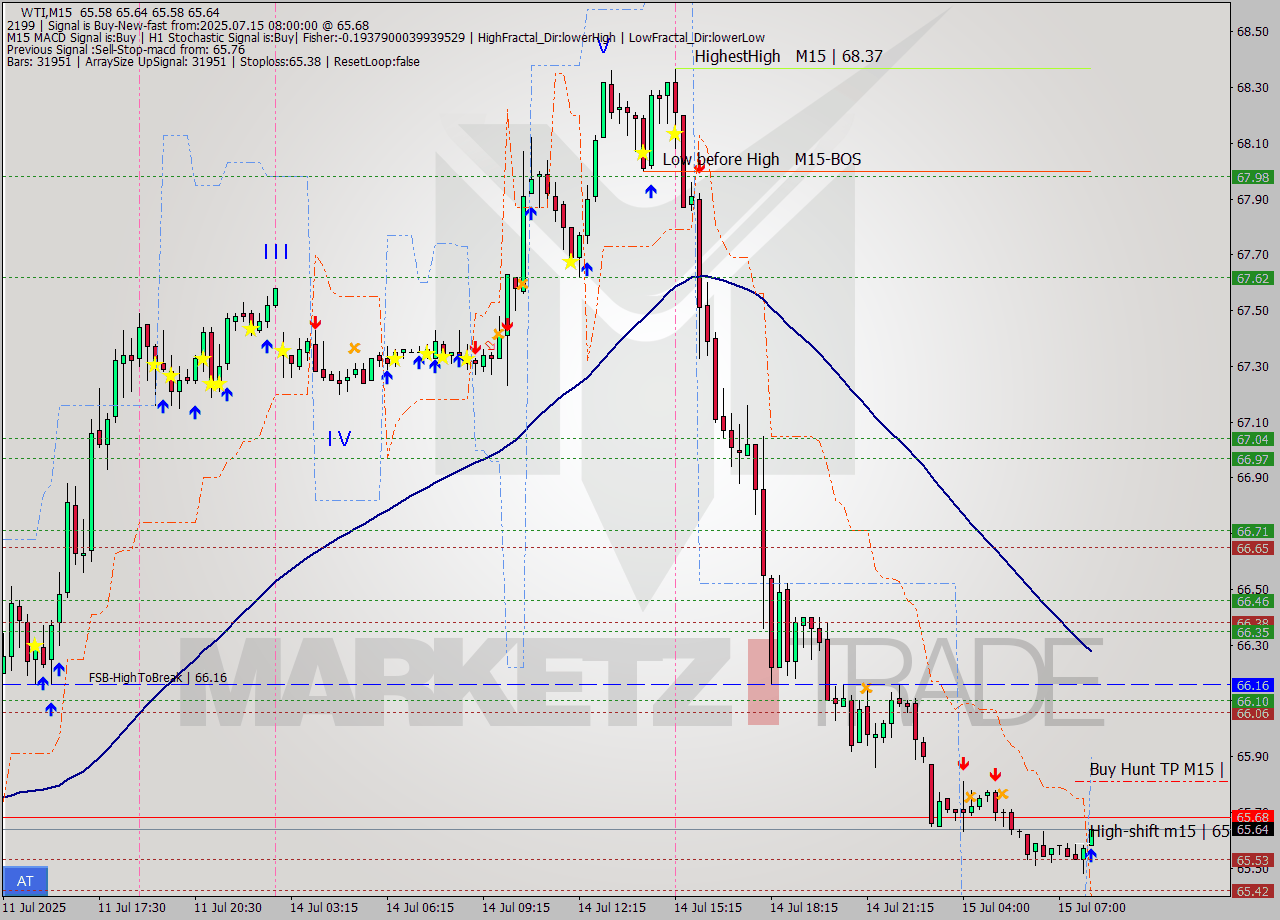Expand the IV wave annotation
This screenshot has width=1280, height=920.
(x=340, y=437)
